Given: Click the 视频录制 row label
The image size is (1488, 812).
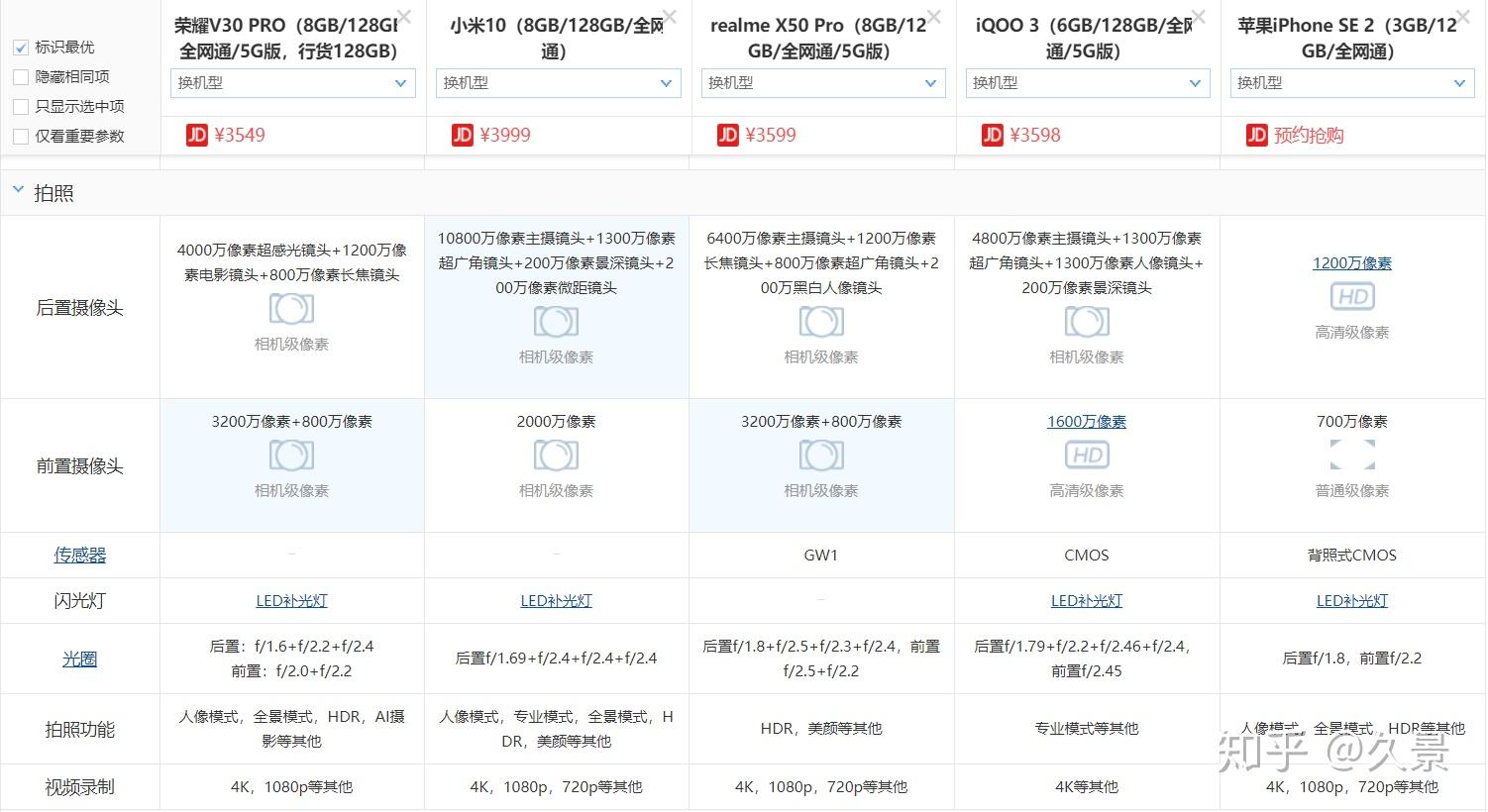Looking at the screenshot, I should coord(80,786).
